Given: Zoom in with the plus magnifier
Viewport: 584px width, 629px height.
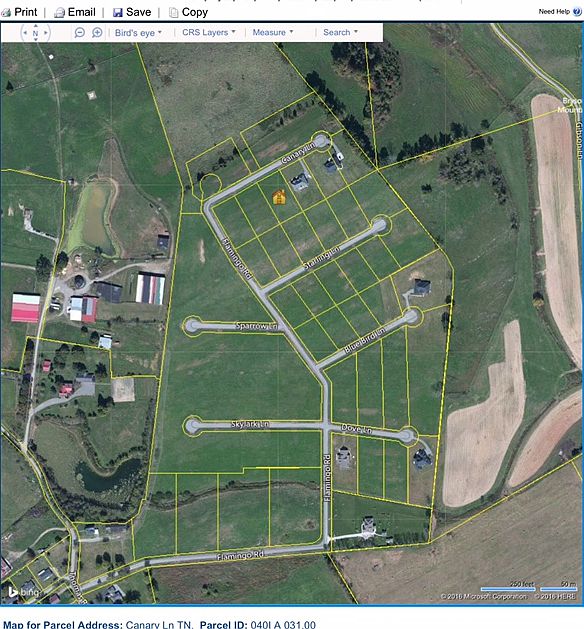Looking at the screenshot, I should (x=97, y=32).
